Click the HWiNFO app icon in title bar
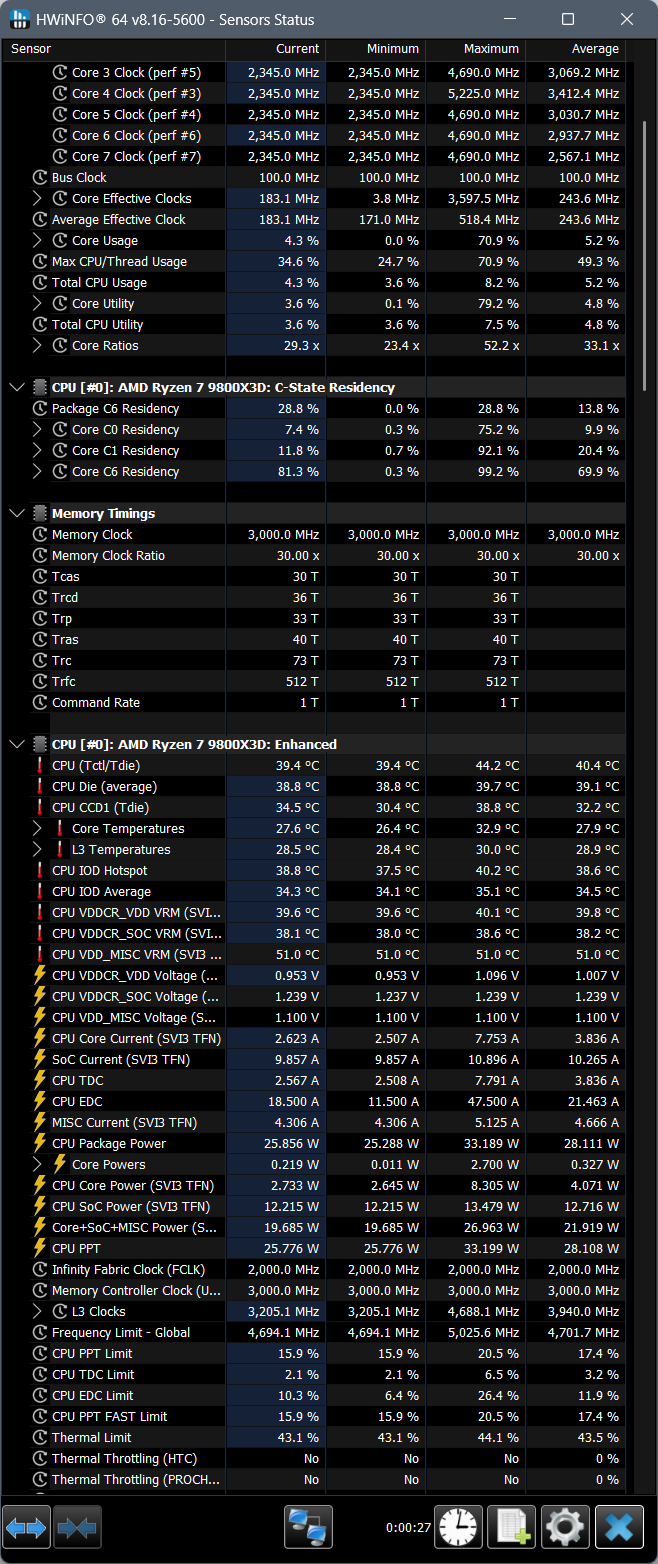Image resolution: width=658 pixels, height=1564 pixels. 21,19
